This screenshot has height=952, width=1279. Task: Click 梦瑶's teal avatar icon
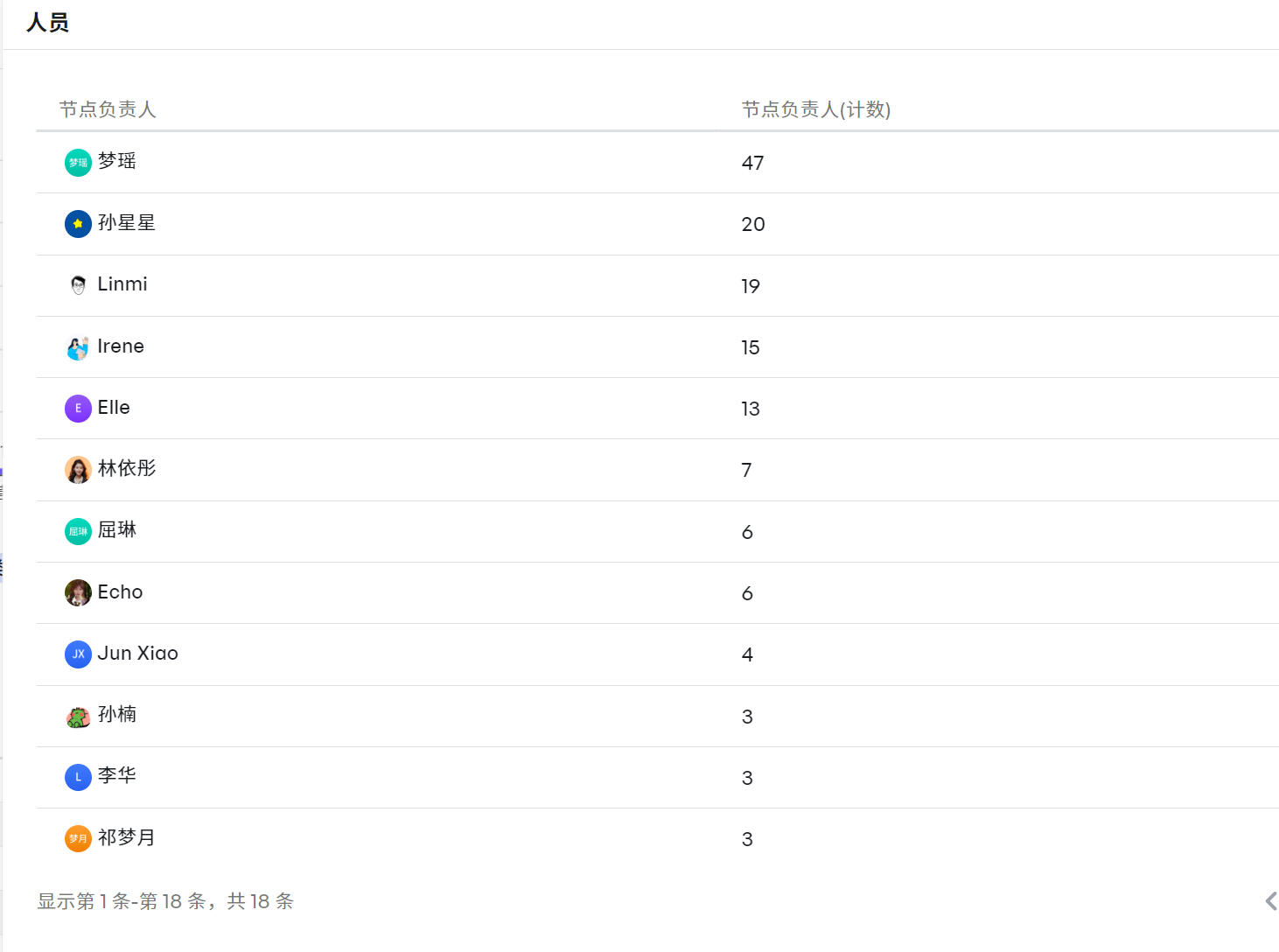coord(78,163)
